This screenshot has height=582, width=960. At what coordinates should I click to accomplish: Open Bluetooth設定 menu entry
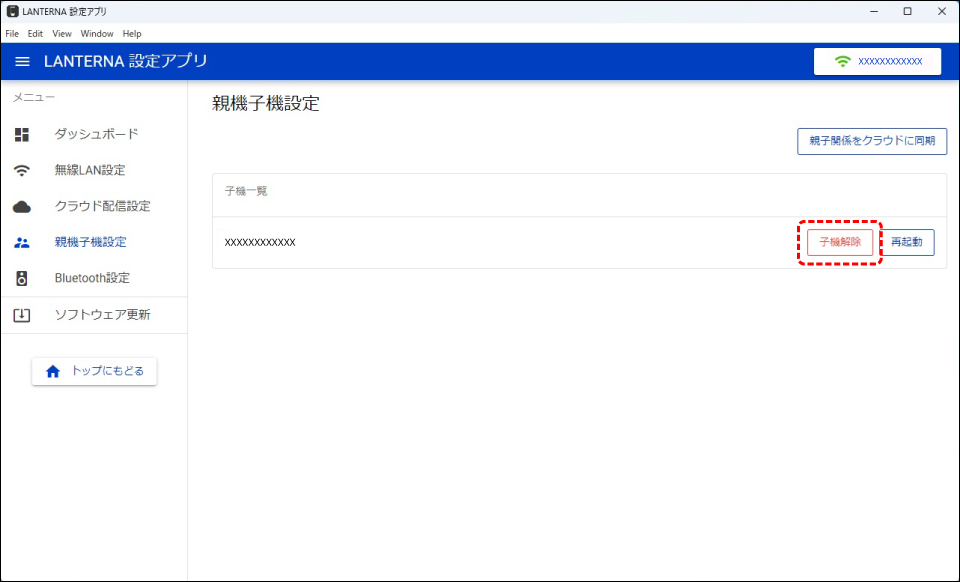pyautogui.click(x=92, y=279)
